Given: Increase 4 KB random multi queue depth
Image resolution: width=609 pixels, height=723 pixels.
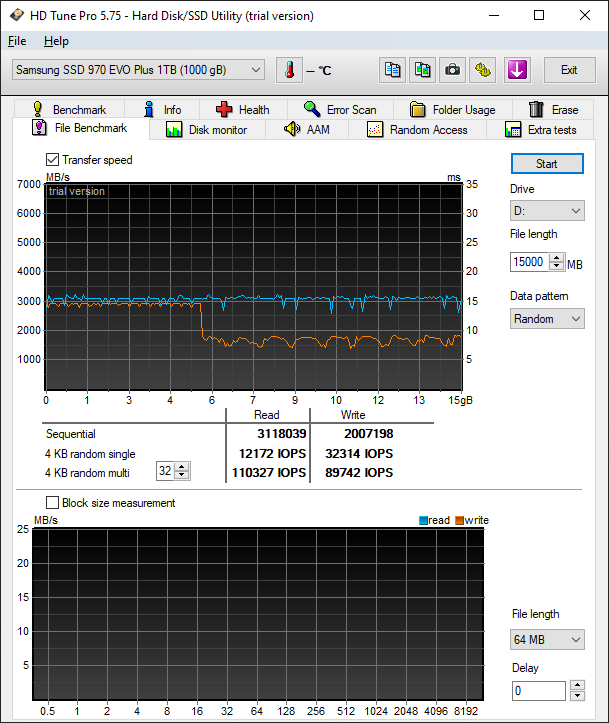Looking at the screenshot, I should tap(182, 467).
